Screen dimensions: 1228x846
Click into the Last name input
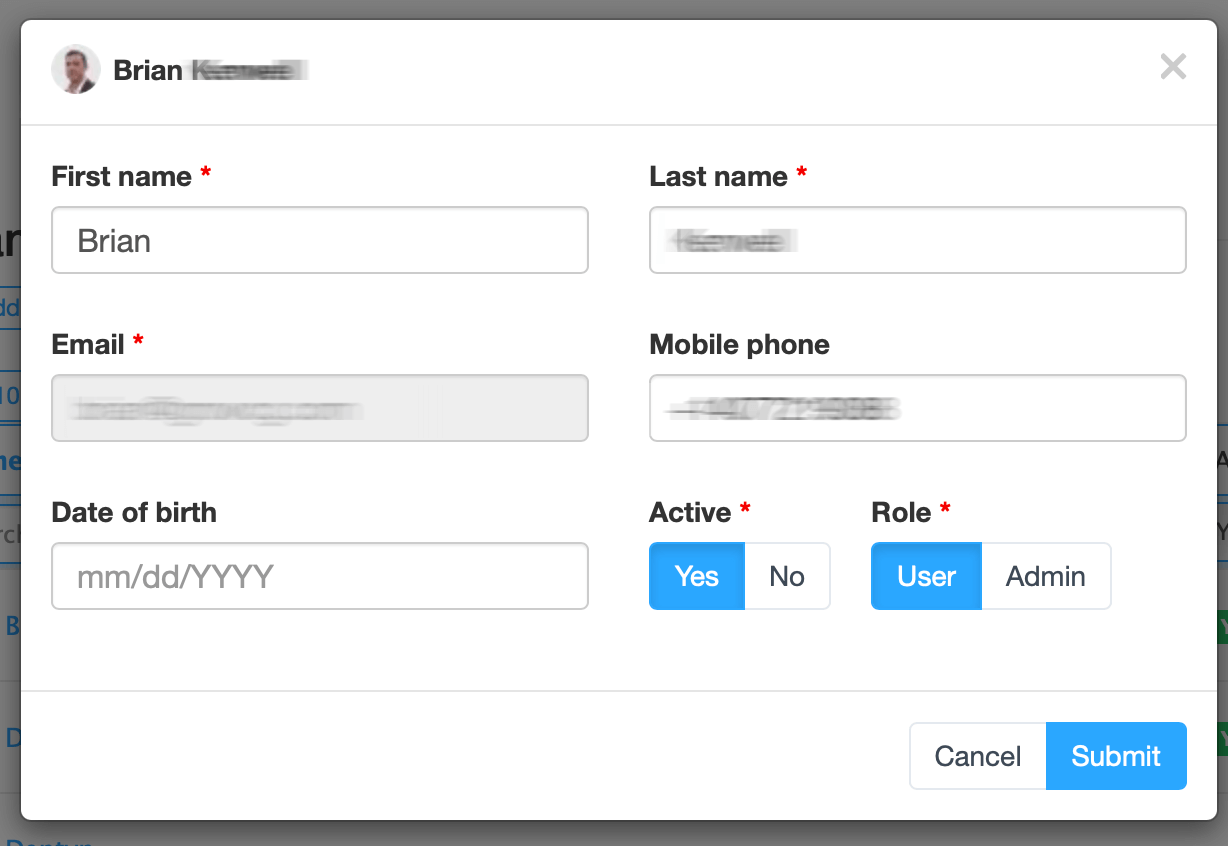point(918,240)
